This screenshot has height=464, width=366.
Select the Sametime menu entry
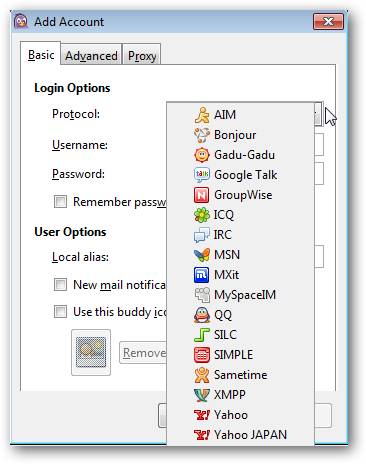pyautogui.click(x=240, y=375)
